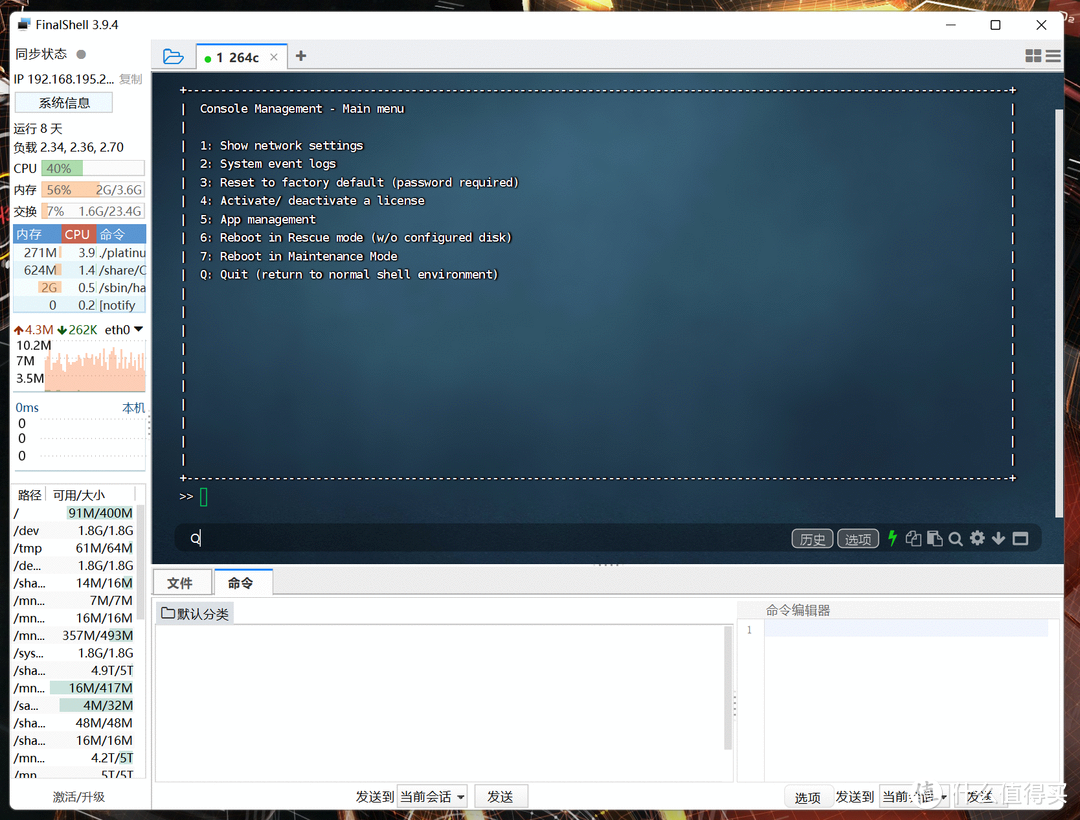The height and width of the screenshot is (820, 1080).
Task: Select the /tmp 61M/64M disk row
Action: 74,548
